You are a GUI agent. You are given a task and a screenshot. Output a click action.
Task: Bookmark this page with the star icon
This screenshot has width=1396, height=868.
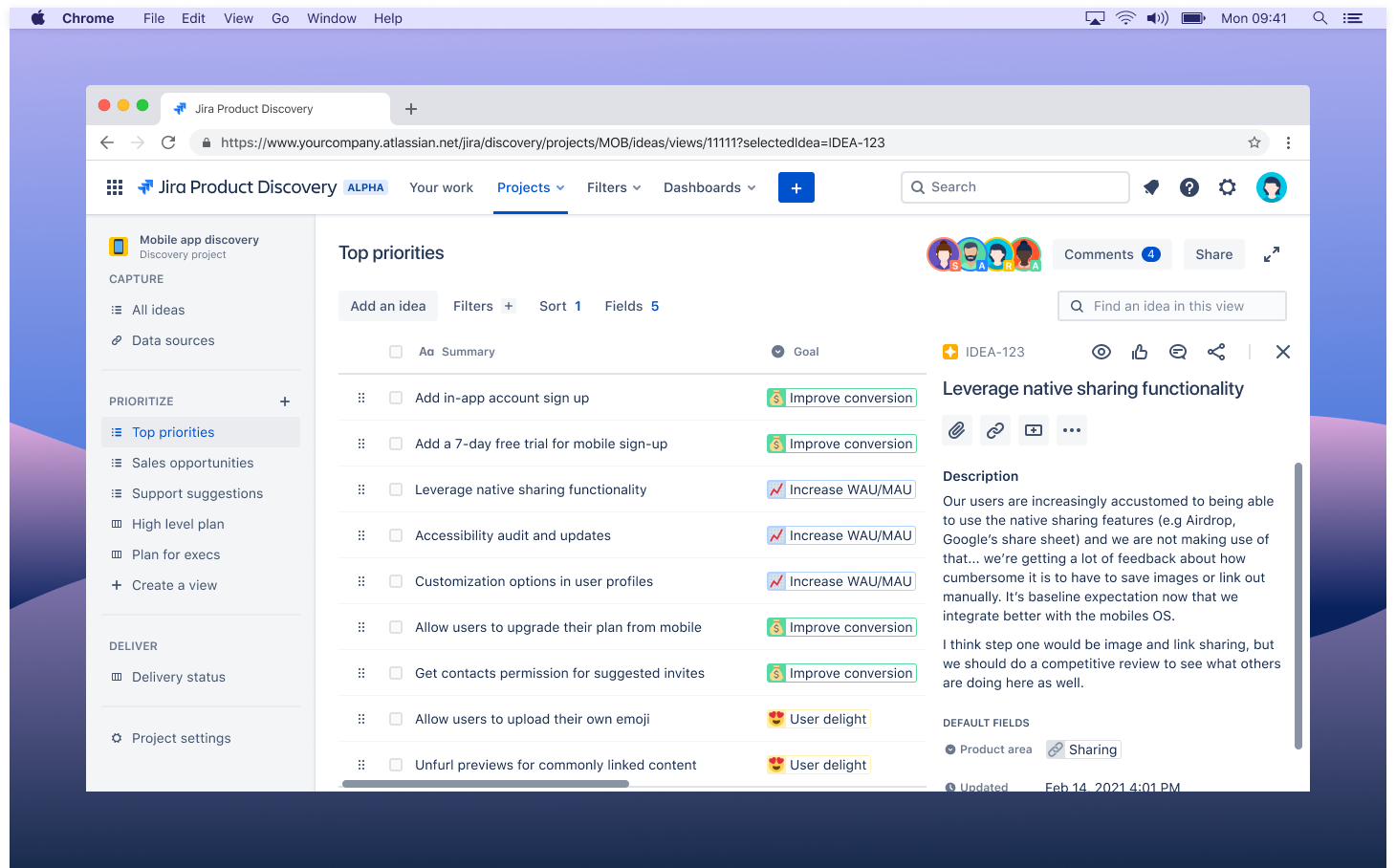click(x=1254, y=142)
